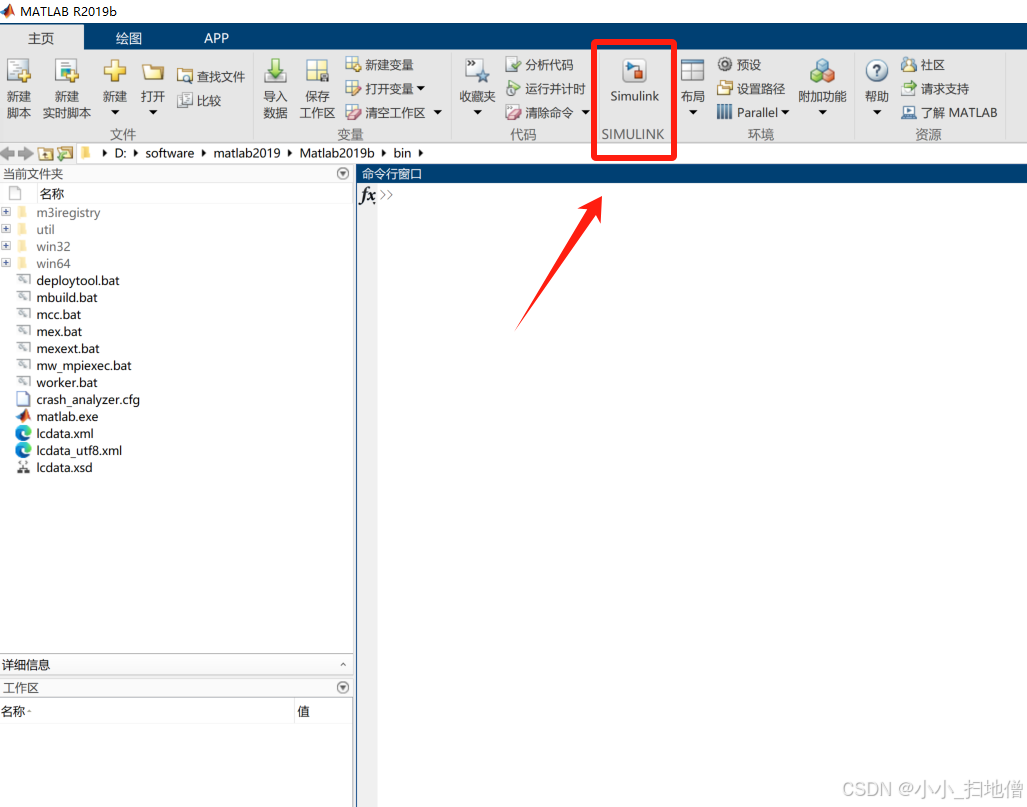
Task: Click the up one level folder icon
Action: pos(45,153)
